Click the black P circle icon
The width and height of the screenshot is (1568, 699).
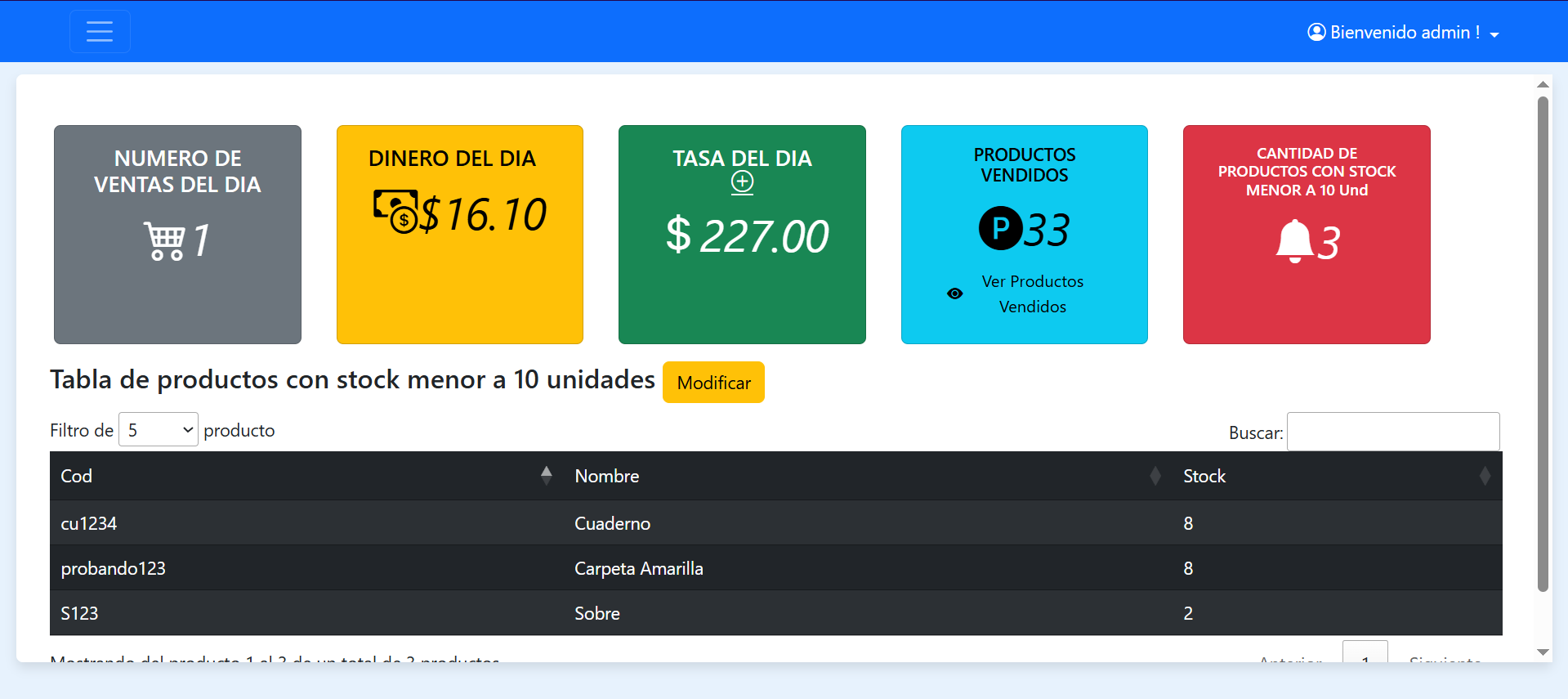point(1000,229)
